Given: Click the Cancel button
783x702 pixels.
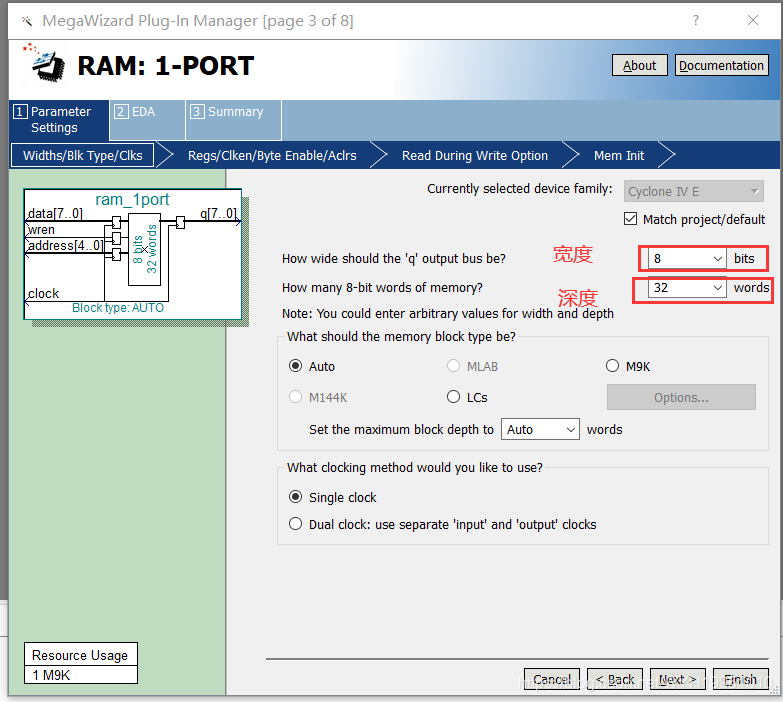Looking at the screenshot, I should [552, 679].
